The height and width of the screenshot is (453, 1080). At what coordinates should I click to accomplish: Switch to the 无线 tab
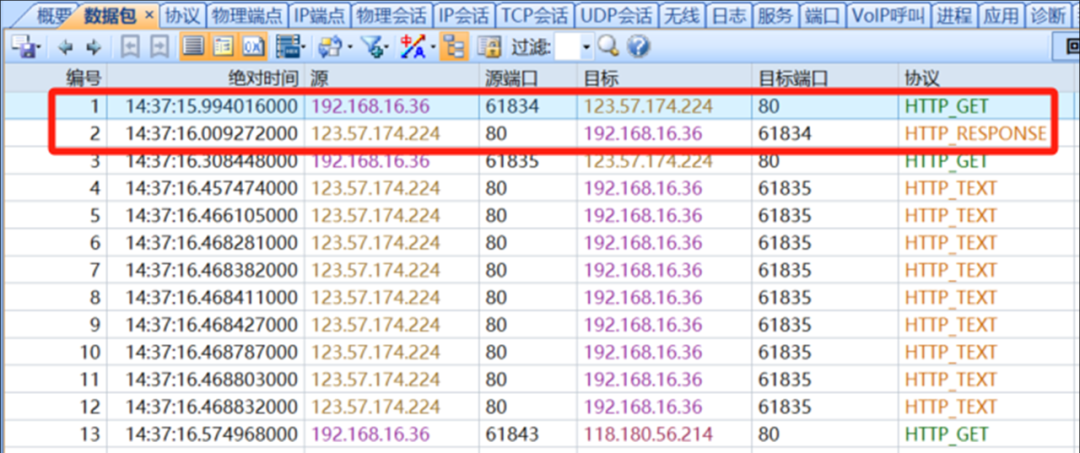tap(681, 14)
